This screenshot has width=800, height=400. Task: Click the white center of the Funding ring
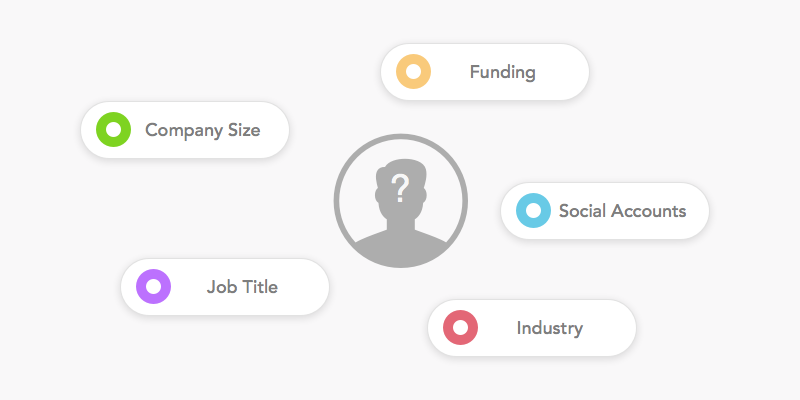(414, 71)
